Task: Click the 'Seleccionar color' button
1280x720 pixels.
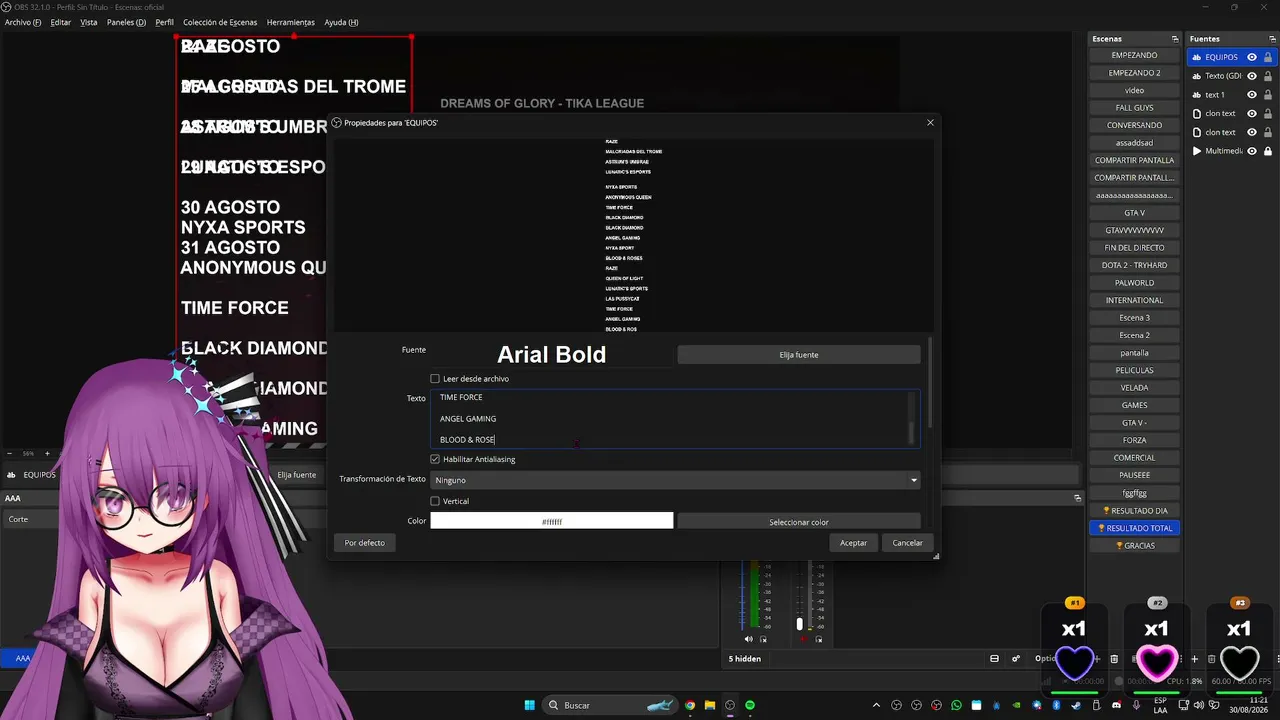Action: click(799, 521)
